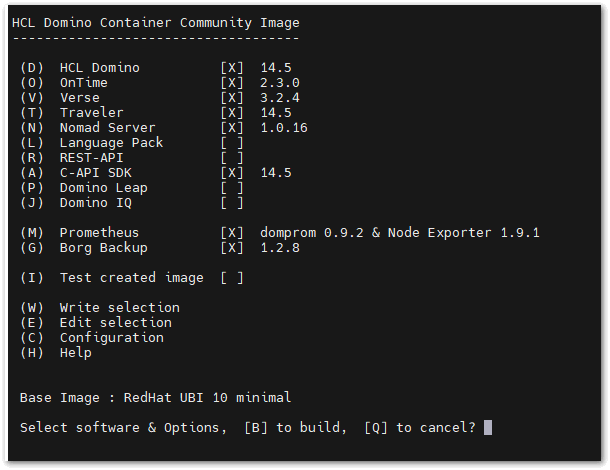Select the Write selection menu entry
610x470 pixels.
coord(119,308)
